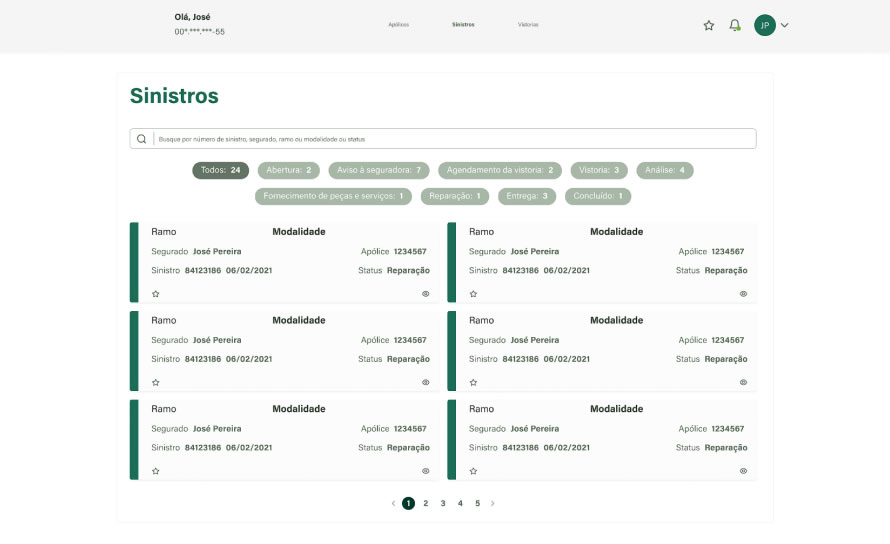Filter by 'Abertura: 2' chip

(288, 170)
